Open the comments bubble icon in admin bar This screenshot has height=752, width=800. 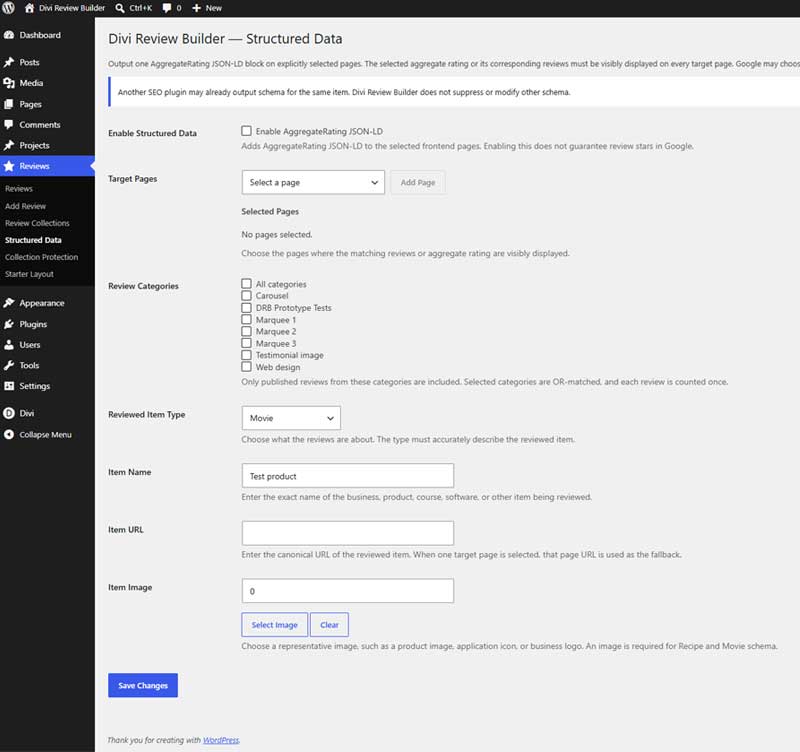tap(167, 8)
